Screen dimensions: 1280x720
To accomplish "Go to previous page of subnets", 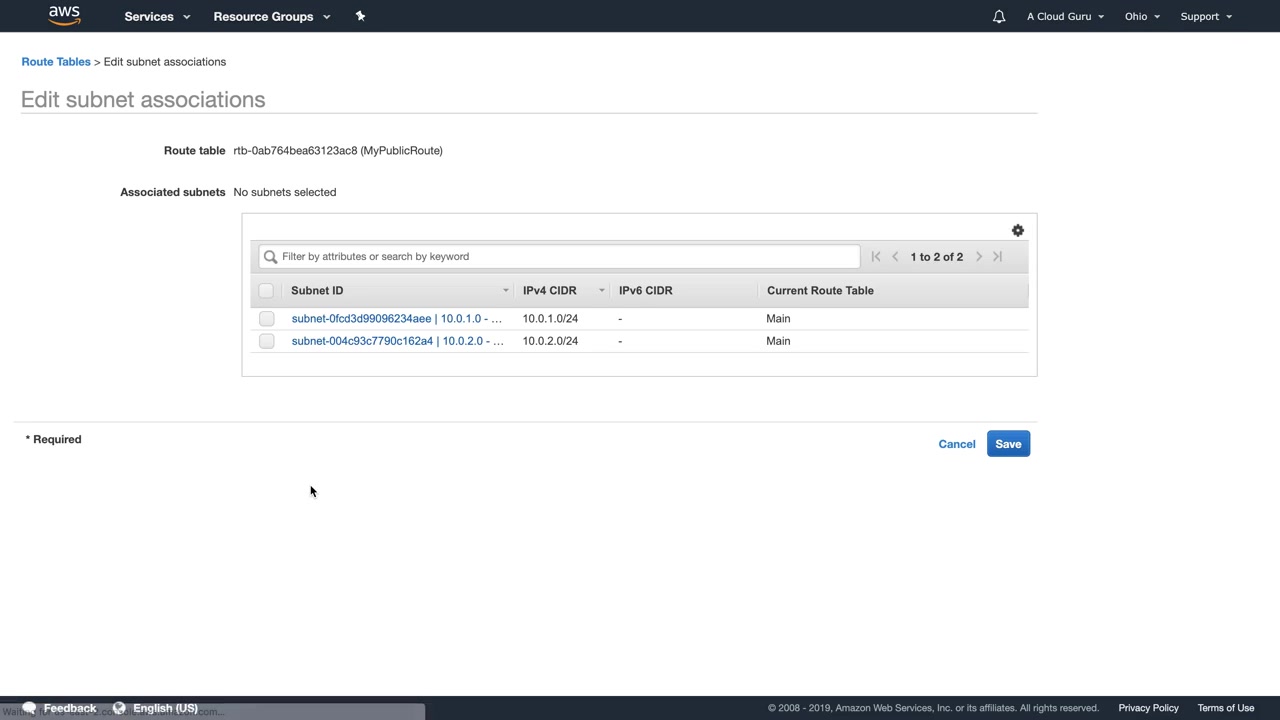I will click(895, 257).
